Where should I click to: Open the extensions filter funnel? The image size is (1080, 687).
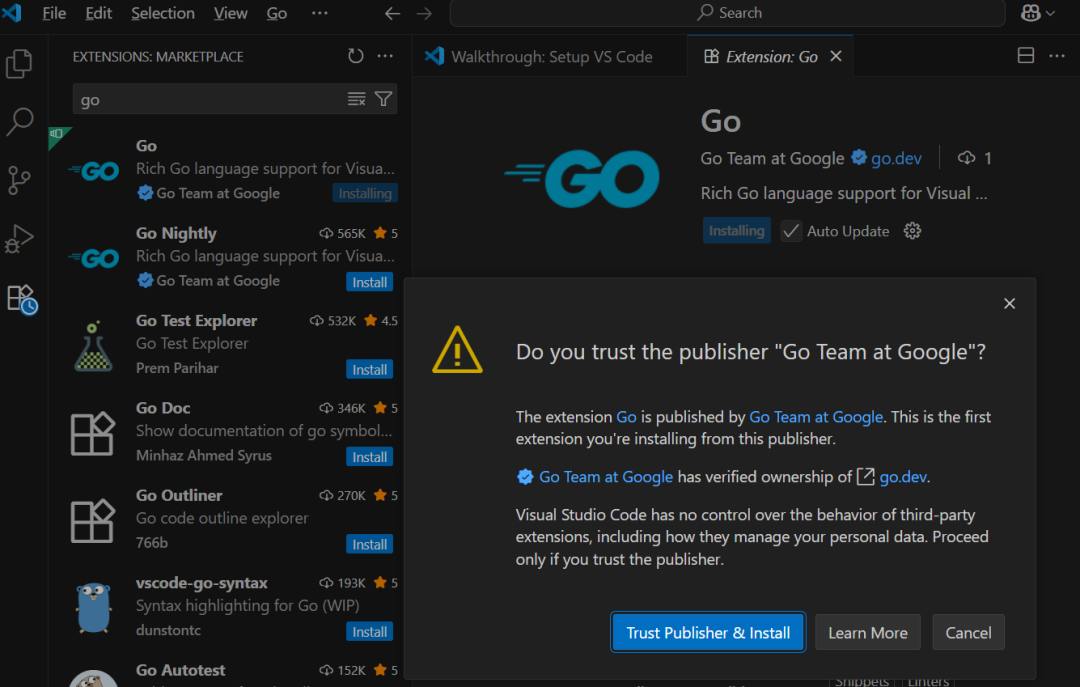click(x=383, y=99)
